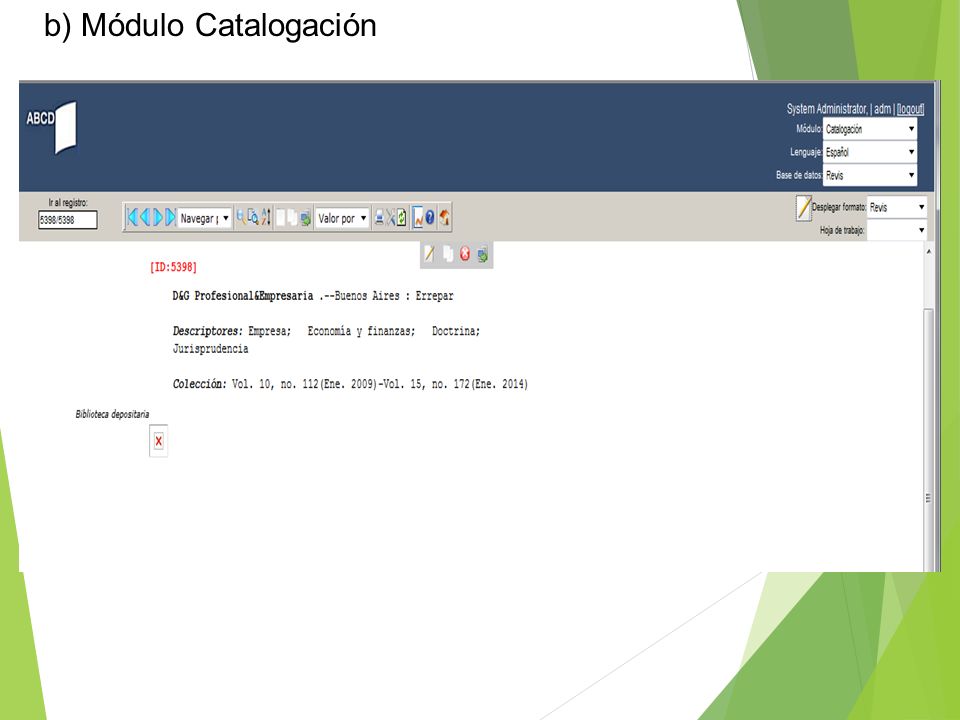Click the vertical scrollbar thumb

click(x=929, y=439)
